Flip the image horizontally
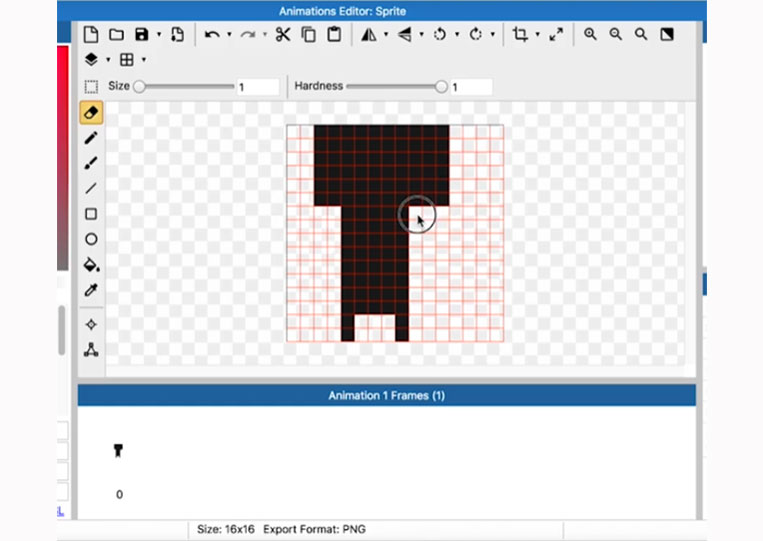The height and width of the screenshot is (541, 763). (368, 35)
